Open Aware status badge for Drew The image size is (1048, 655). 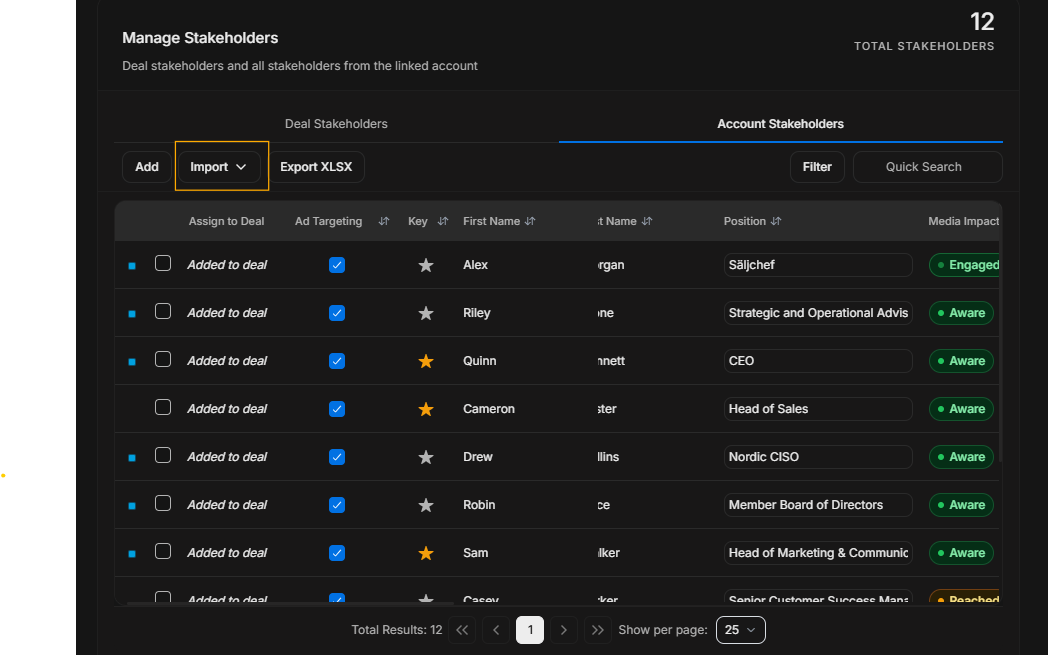tap(961, 457)
